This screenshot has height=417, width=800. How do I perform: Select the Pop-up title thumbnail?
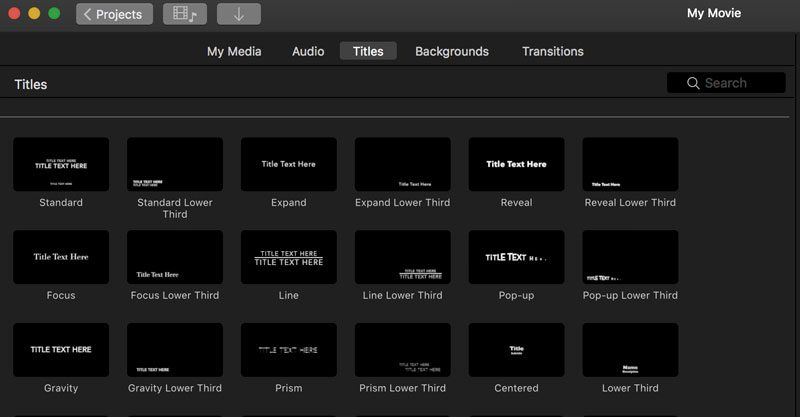[x=516, y=257]
